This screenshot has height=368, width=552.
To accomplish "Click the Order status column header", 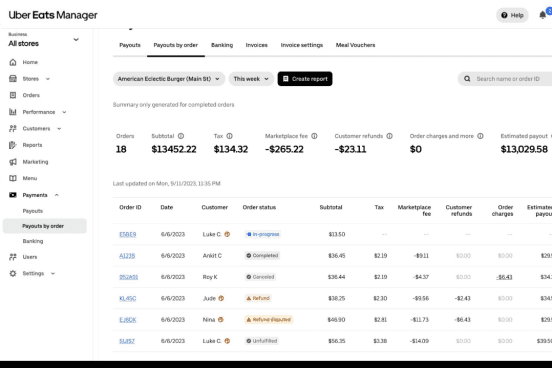I will (259, 207).
